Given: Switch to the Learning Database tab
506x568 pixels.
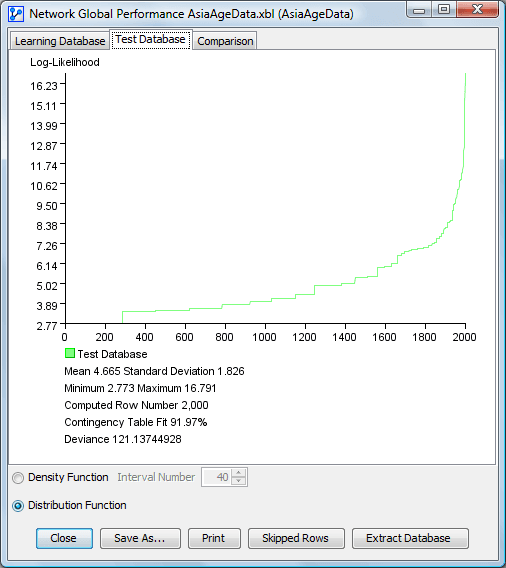Looking at the screenshot, I should pos(60,41).
